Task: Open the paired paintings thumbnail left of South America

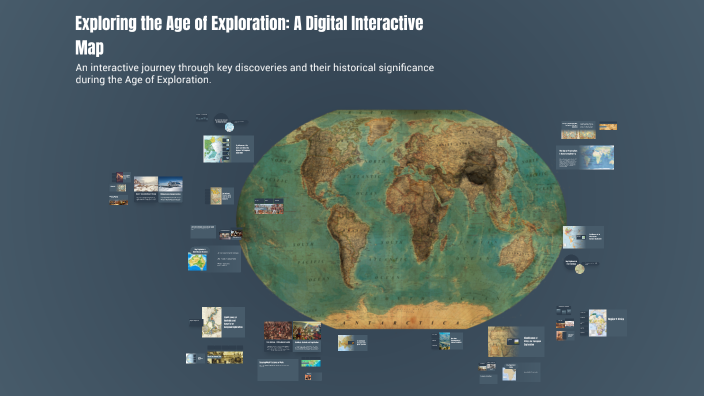Action: point(230,234)
